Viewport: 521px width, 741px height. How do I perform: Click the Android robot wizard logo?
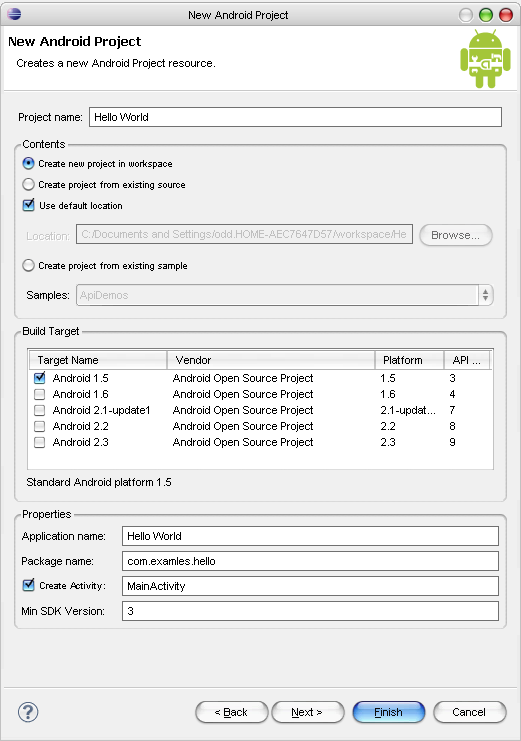(485, 59)
